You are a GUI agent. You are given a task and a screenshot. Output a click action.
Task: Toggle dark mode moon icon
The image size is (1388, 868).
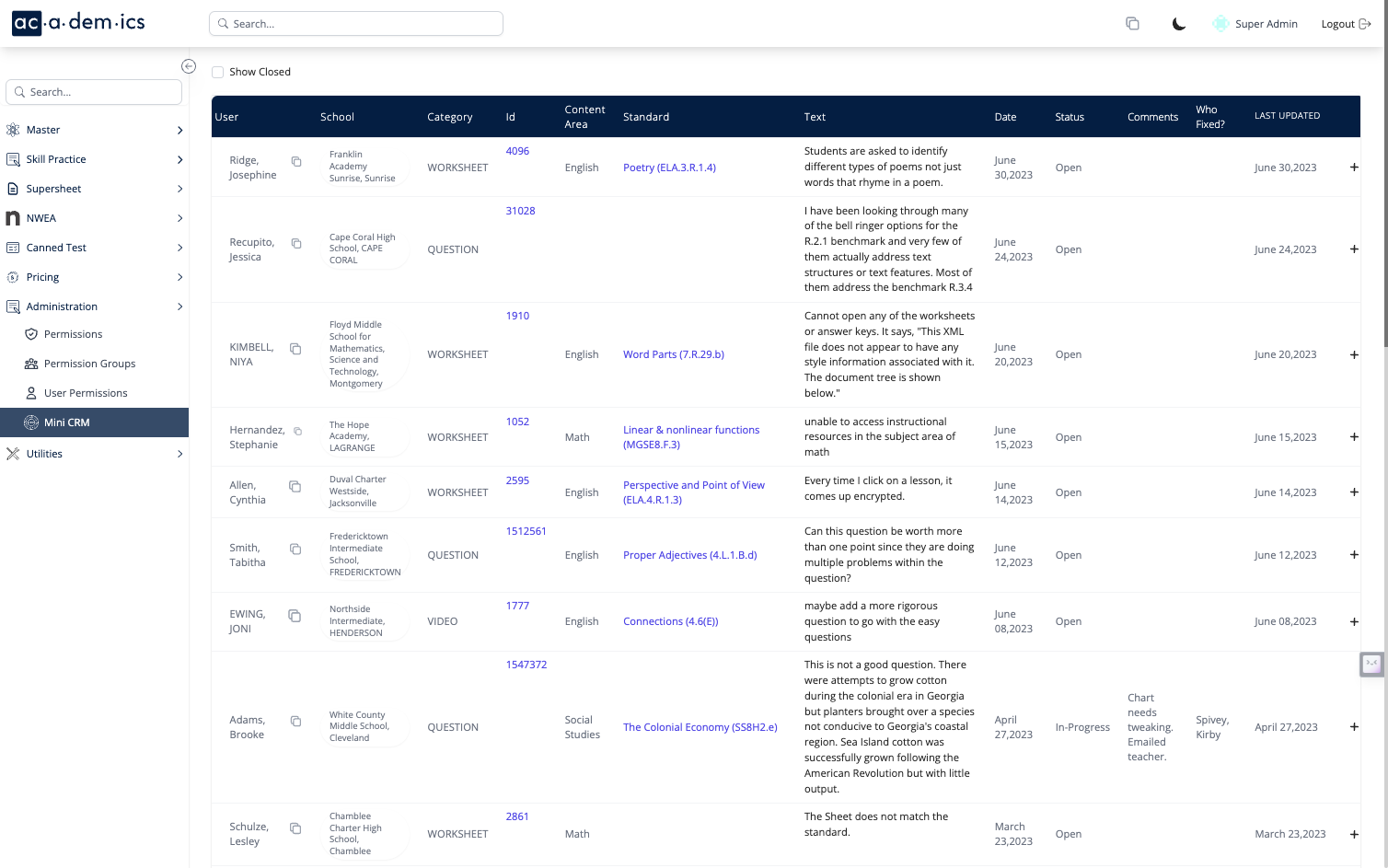click(x=1178, y=24)
